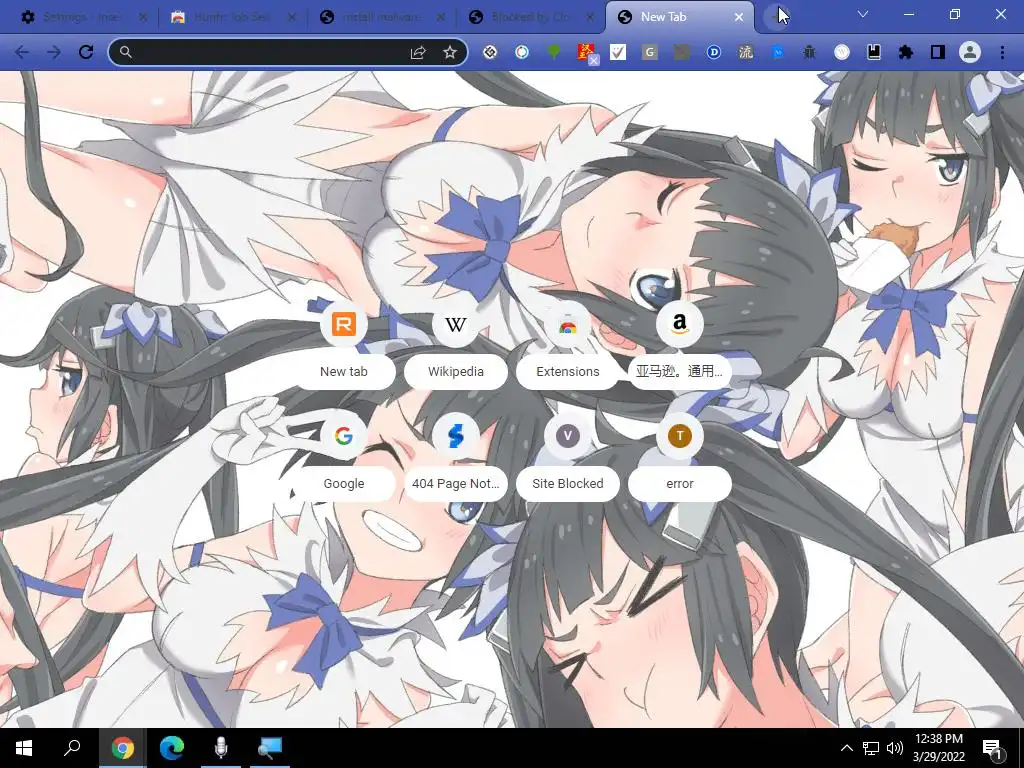Click the share page icon in address bar
The image size is (1024, 768).
point(418,52)
